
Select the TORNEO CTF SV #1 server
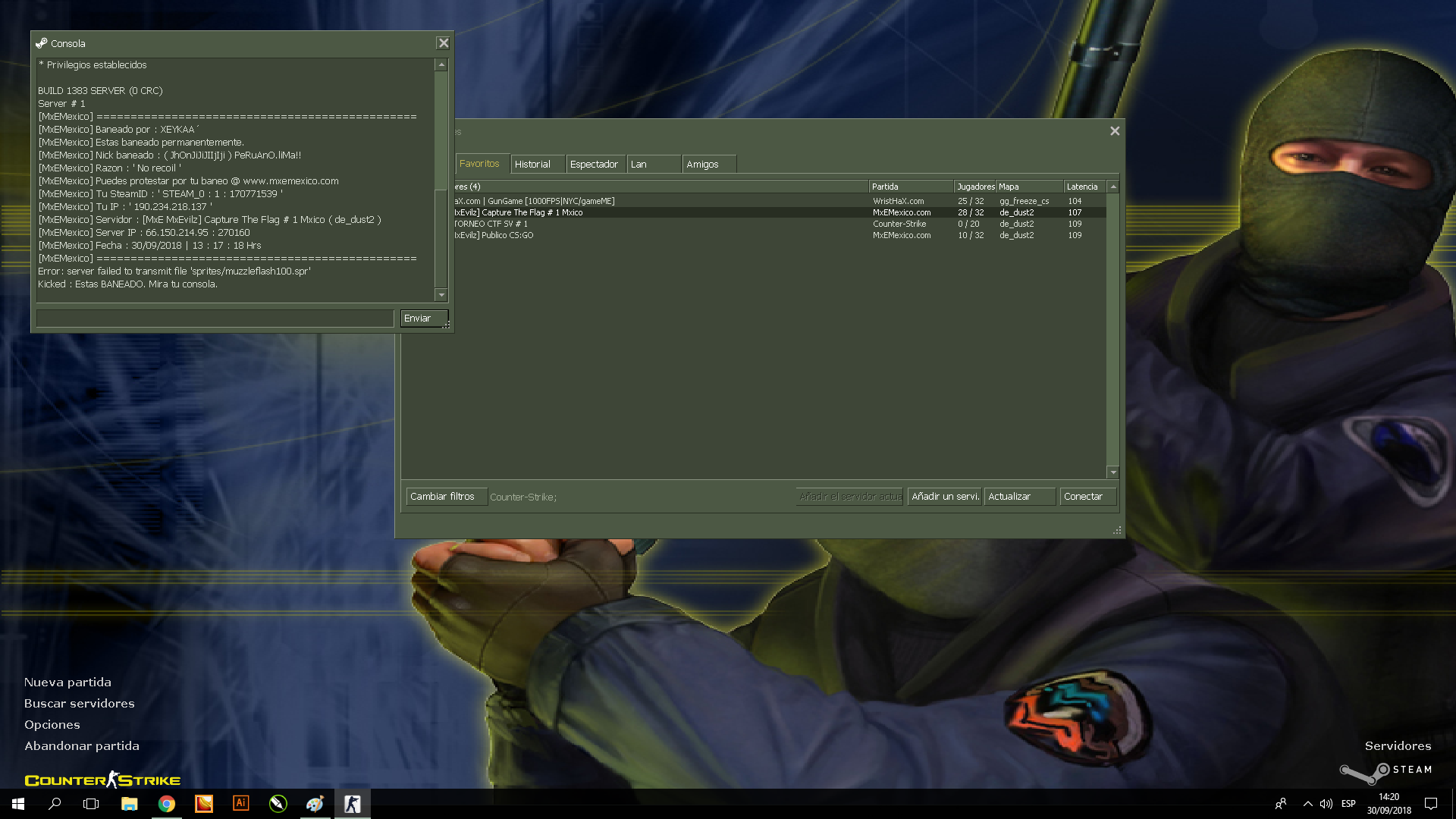click(779, 224)
